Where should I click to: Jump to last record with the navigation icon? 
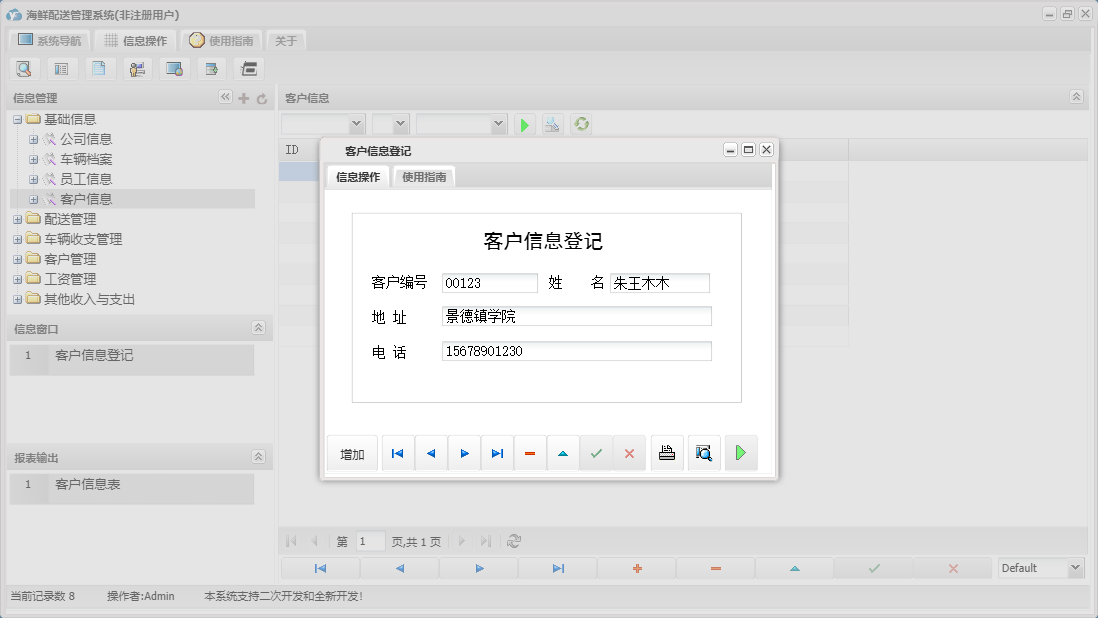tap(497, 452)
